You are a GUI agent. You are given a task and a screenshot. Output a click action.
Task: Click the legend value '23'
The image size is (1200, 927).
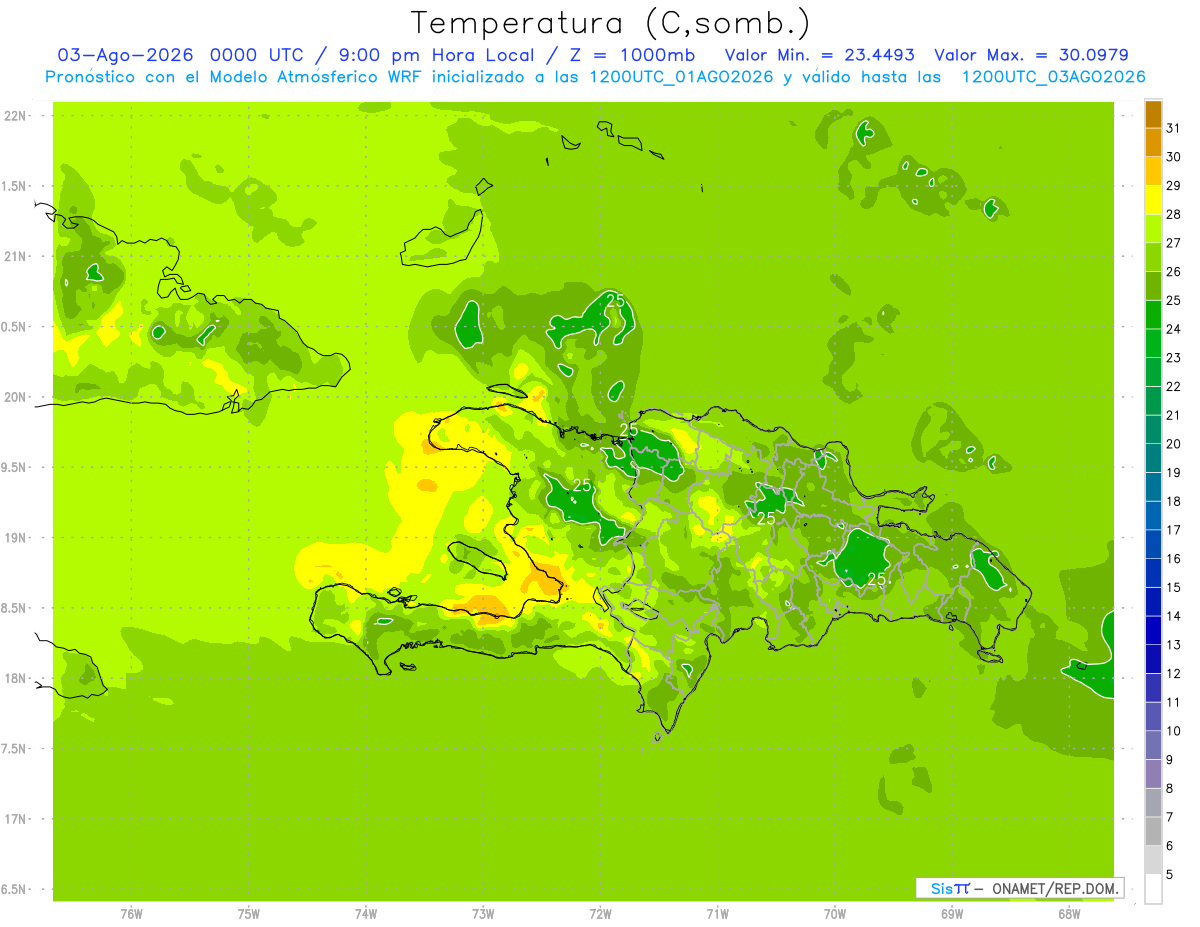click(x=1174, y=358)
